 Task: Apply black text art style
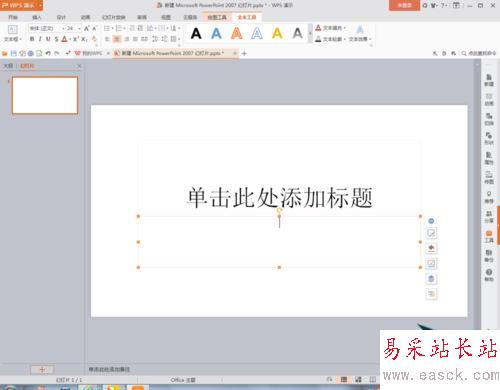coord(196,33)
